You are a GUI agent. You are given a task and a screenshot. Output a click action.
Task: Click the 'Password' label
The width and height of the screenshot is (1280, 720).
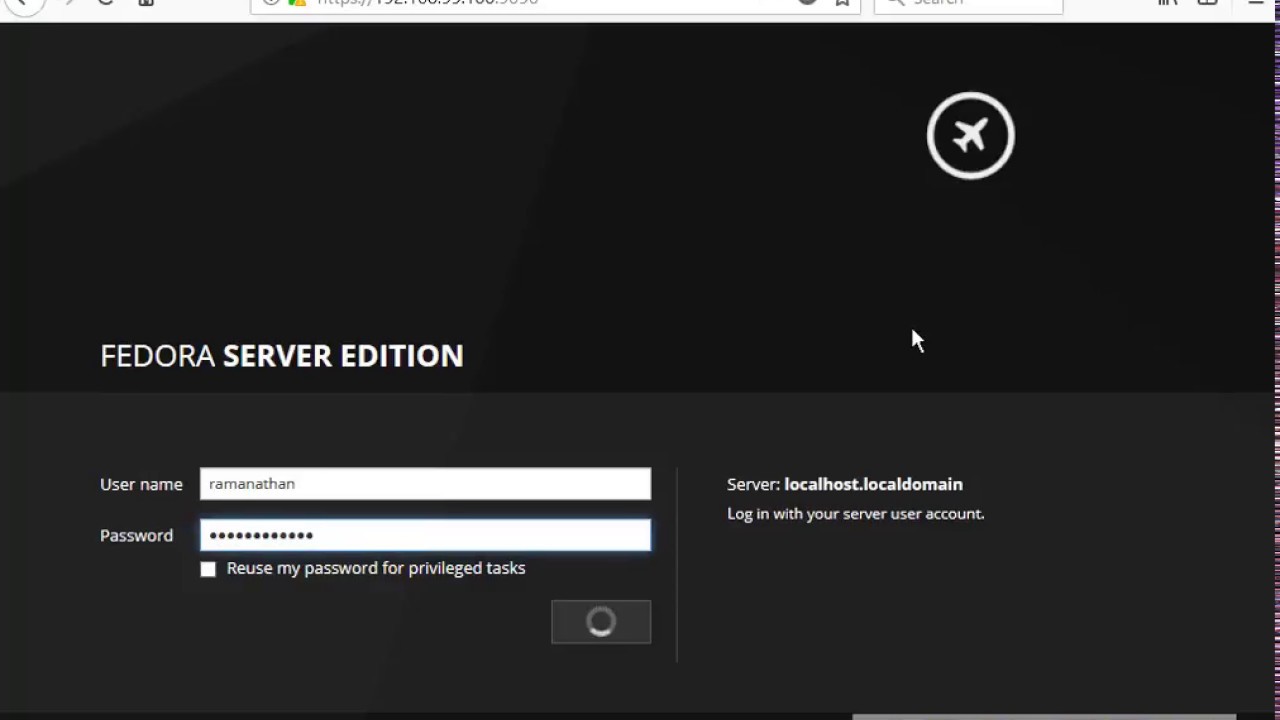(136, 536)
